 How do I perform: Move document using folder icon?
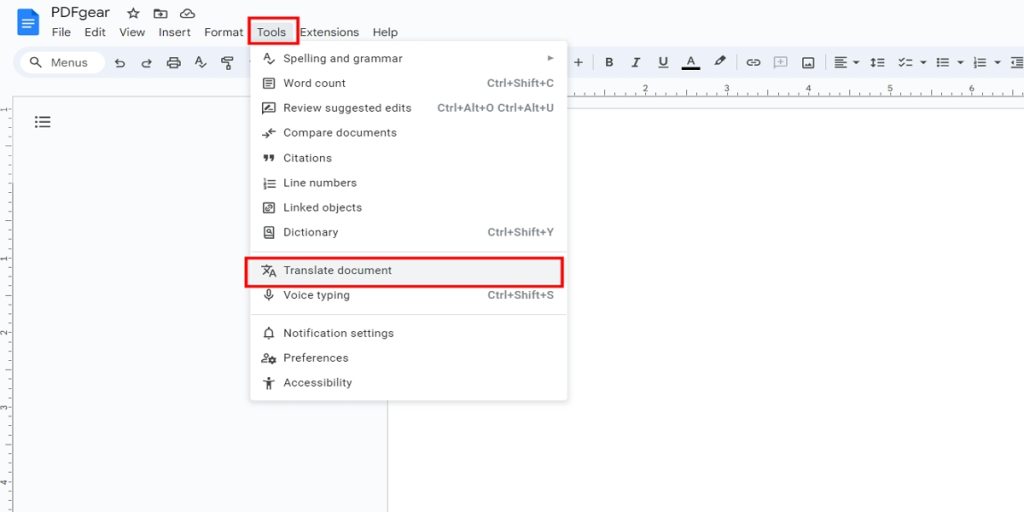[160, 13]
